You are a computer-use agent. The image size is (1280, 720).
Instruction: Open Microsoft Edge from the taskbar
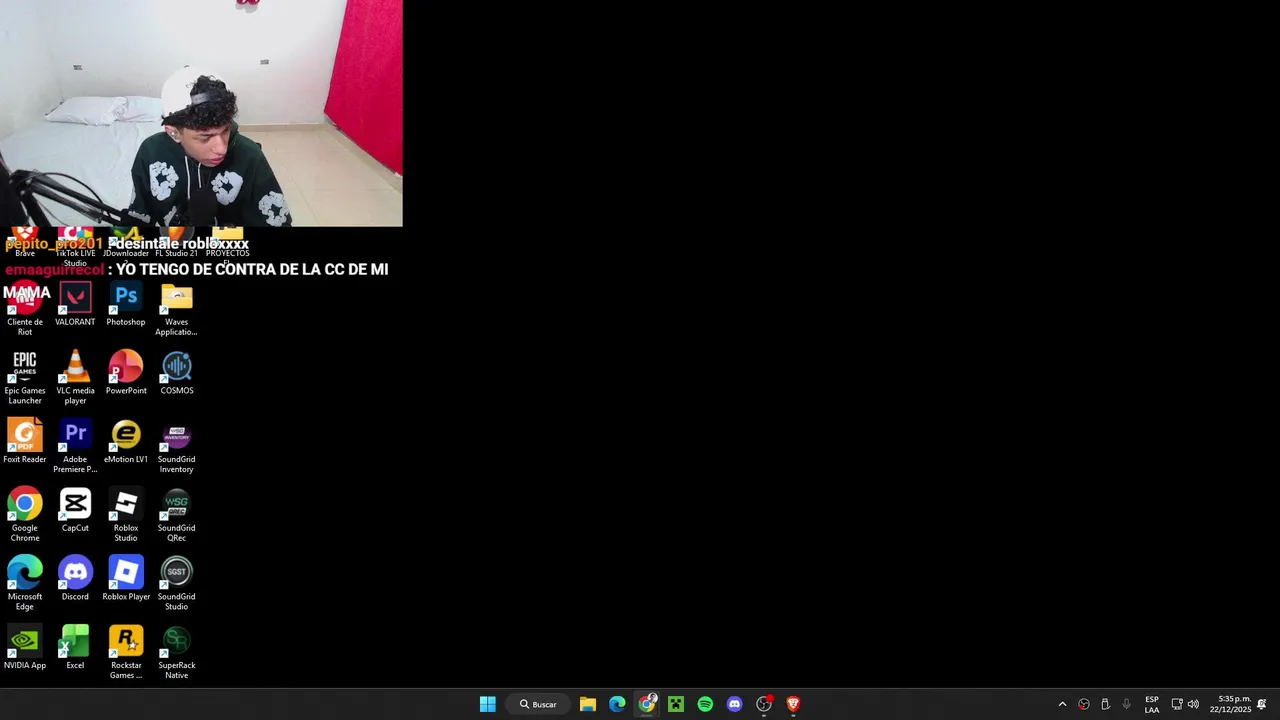(x=617, y=704)
